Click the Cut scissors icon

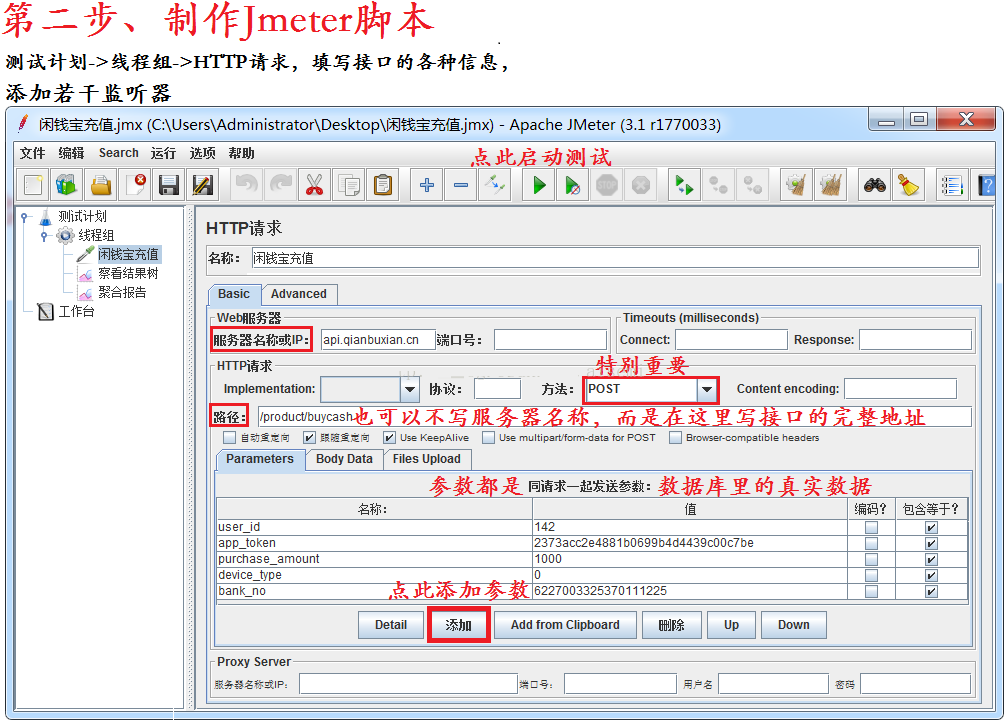(314, 185)
